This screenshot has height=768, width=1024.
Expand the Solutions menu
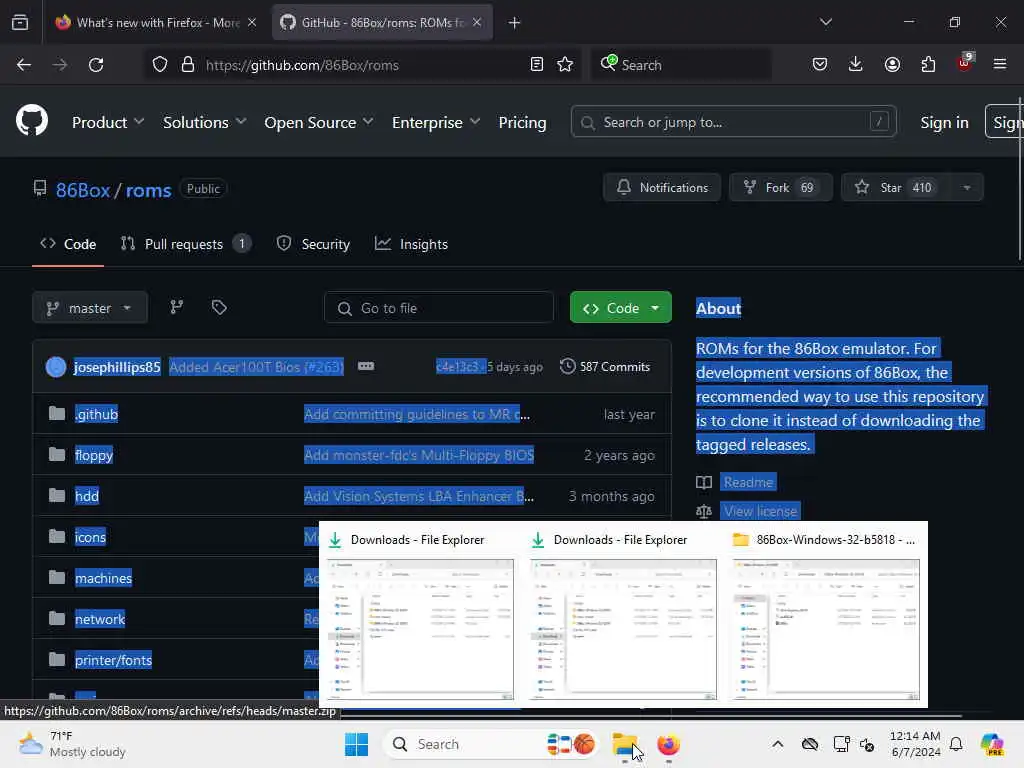(x=204, y=122)
